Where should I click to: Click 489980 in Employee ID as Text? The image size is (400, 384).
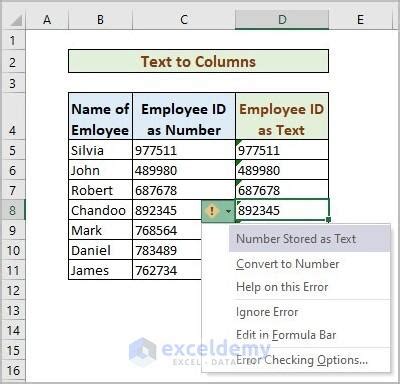(x=282, y=170)
